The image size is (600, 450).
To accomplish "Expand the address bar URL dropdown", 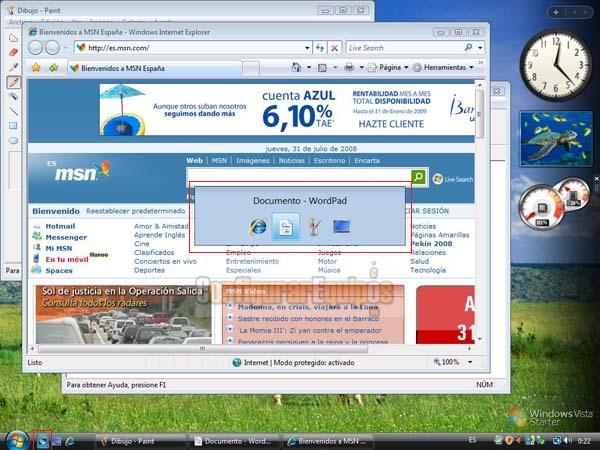I will tap(307, 48).
